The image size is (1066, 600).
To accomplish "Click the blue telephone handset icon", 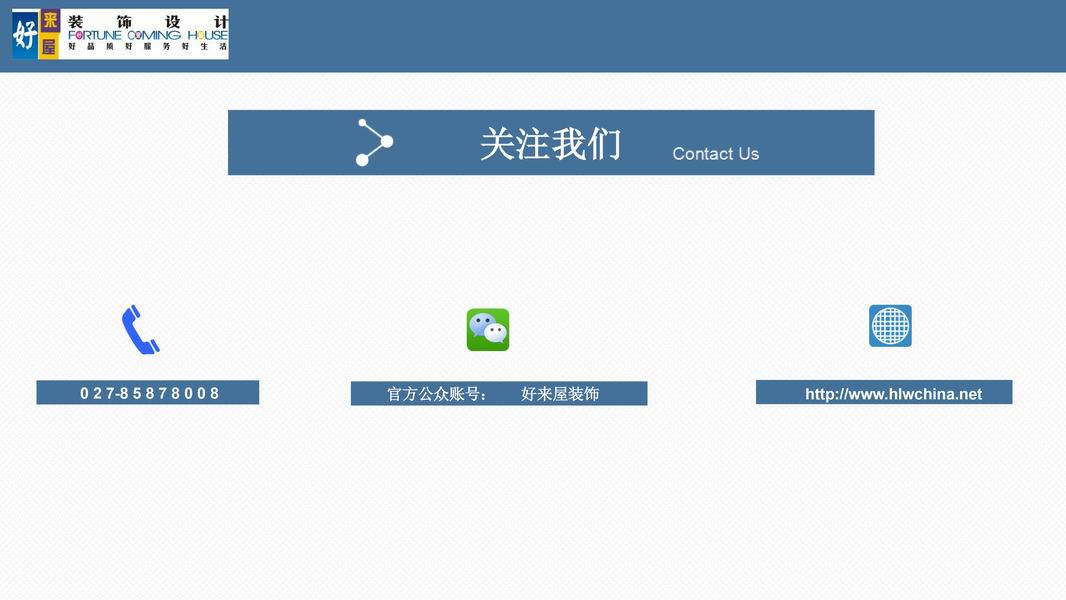I will pyautogui.click(x=140, y=330).
